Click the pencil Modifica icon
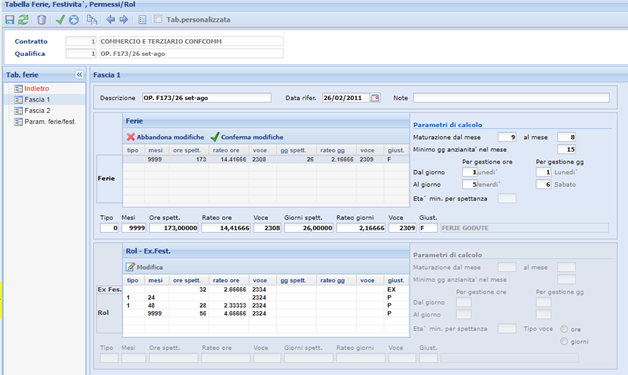This screenshot has width=628, height=375. 131,267
